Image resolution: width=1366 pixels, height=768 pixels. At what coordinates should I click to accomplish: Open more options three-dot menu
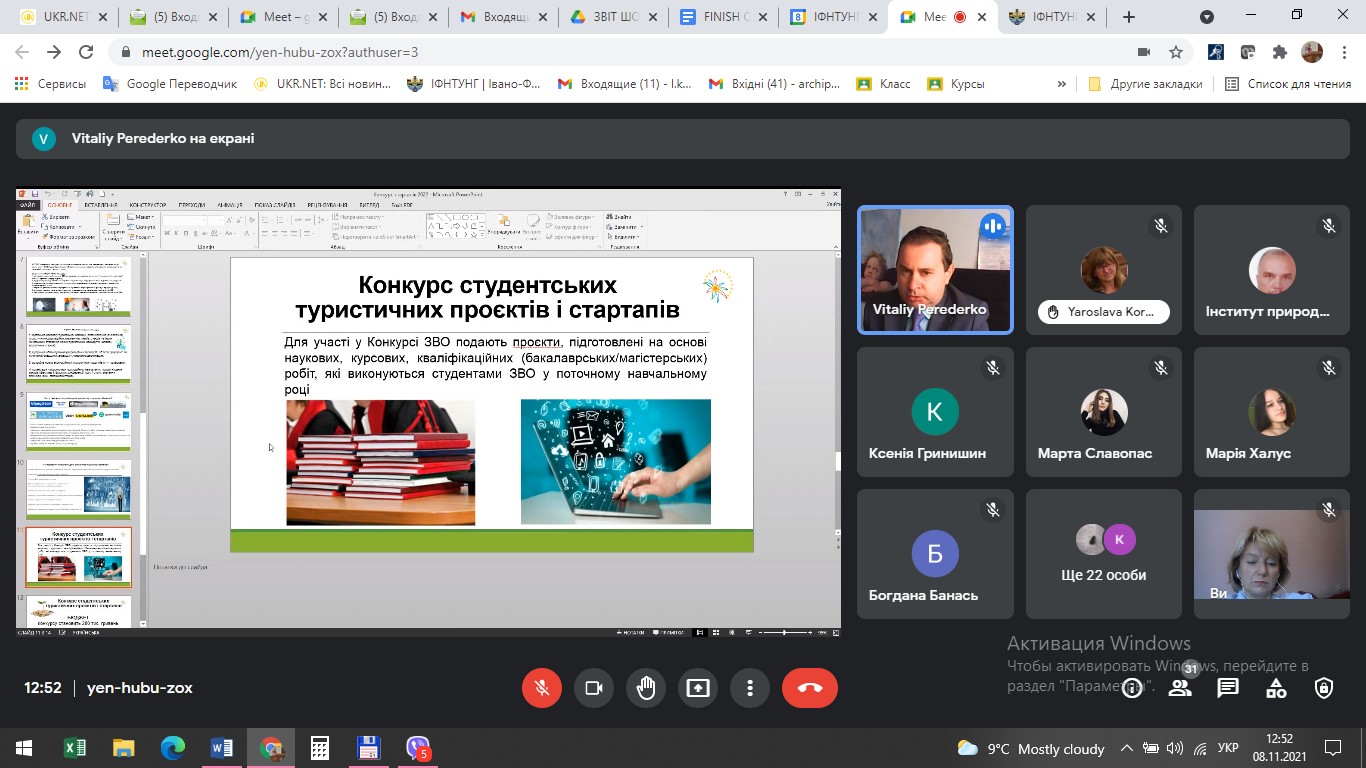(750, 688)
